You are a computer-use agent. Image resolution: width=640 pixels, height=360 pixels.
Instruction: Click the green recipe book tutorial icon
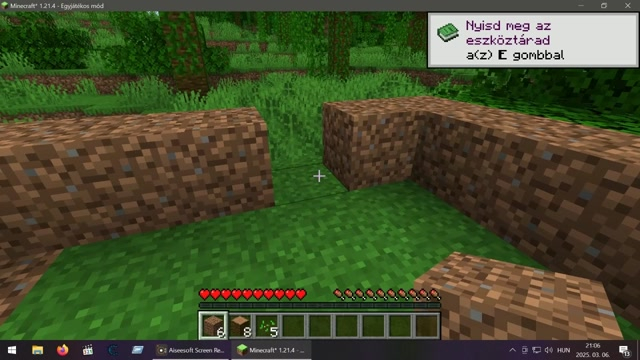(x=448, y=33)
